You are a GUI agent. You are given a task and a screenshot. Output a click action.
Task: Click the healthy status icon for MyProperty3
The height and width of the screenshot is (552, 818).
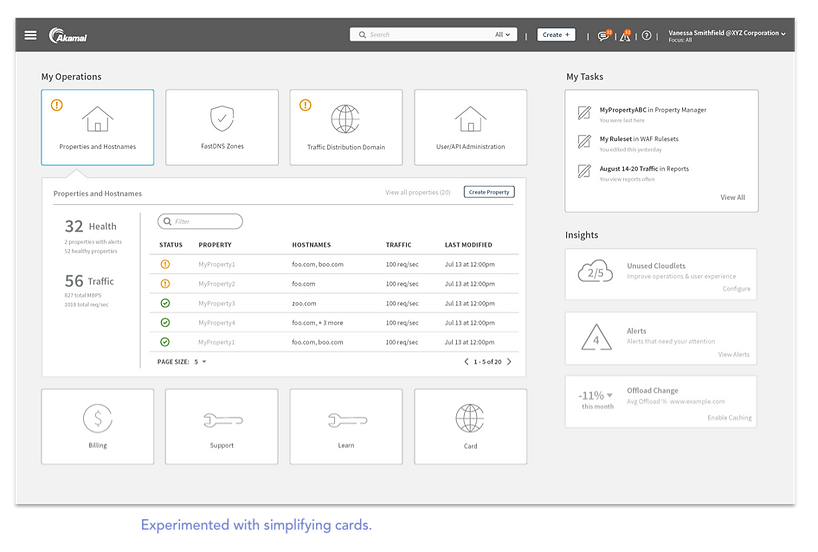point(165,303)
